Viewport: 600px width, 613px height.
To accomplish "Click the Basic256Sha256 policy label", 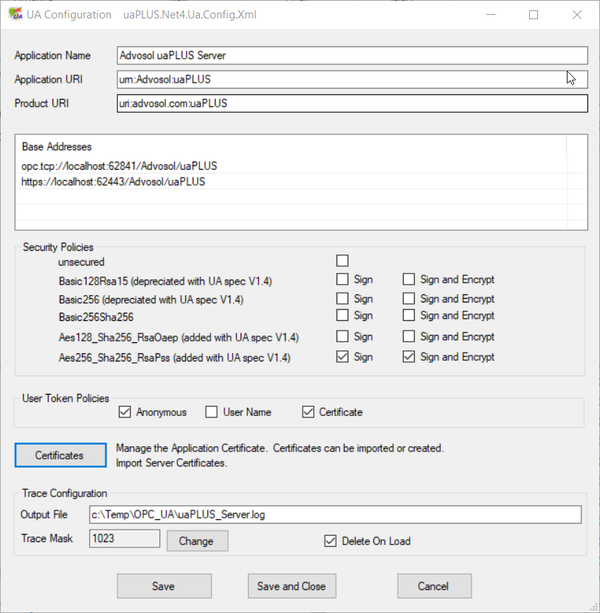I will pyautogui.click(x=96, y=317).
